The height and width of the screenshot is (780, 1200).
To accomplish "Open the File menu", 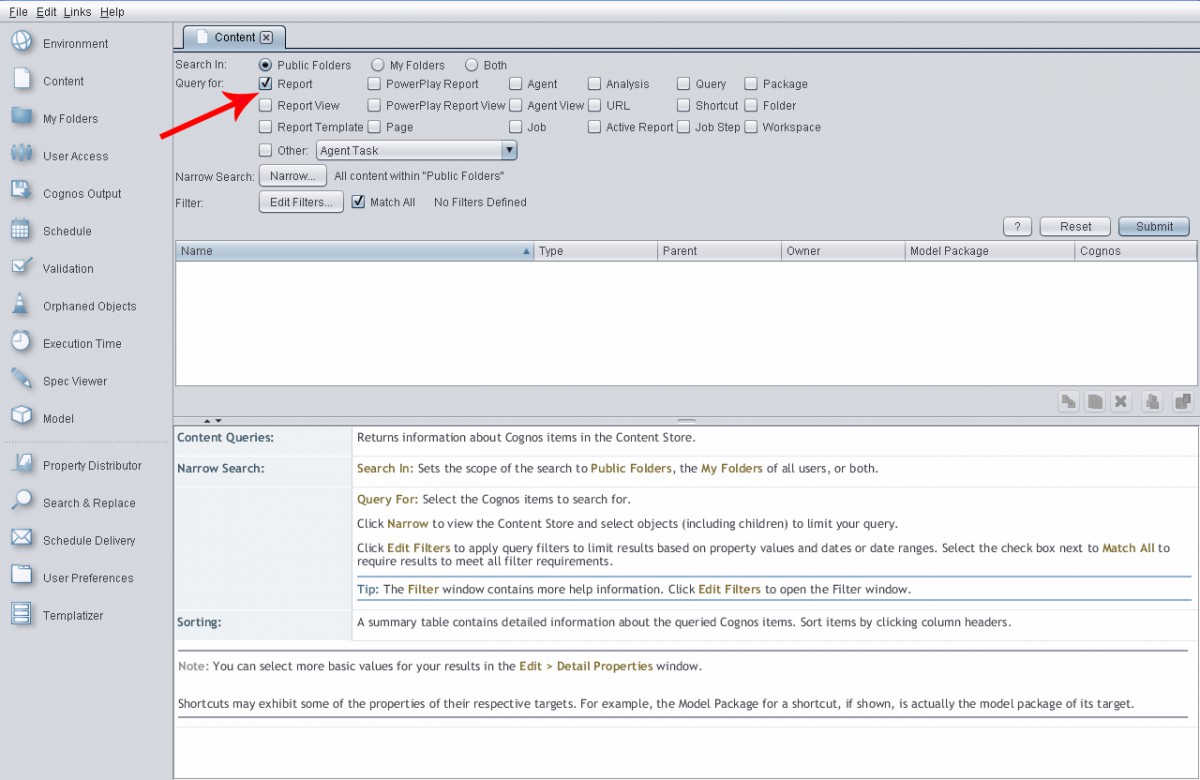I will (x=18, y=12).
